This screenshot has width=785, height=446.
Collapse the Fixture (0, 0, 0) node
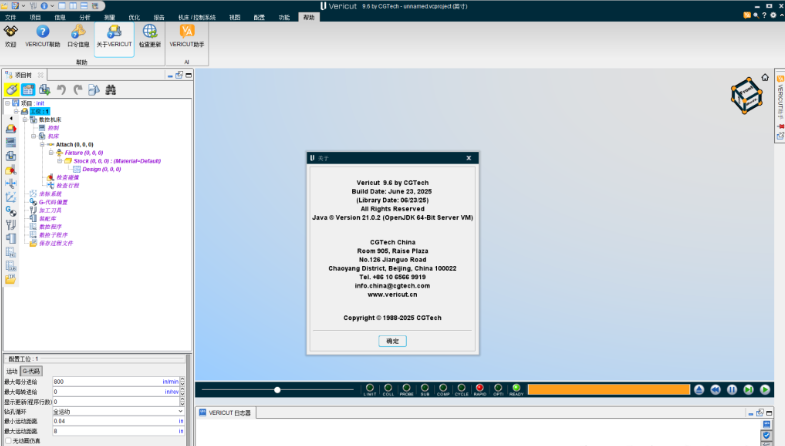[51, 152]
